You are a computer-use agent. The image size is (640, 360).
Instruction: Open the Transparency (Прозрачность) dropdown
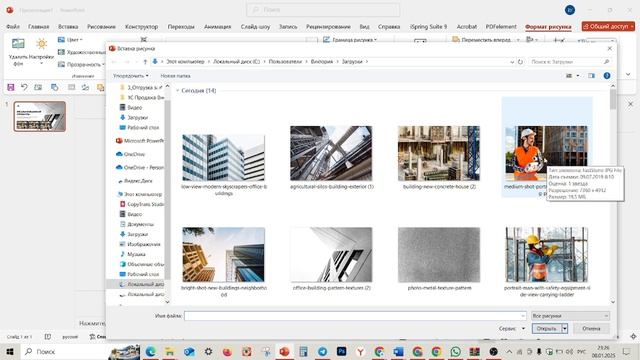[x=81, y=64]
